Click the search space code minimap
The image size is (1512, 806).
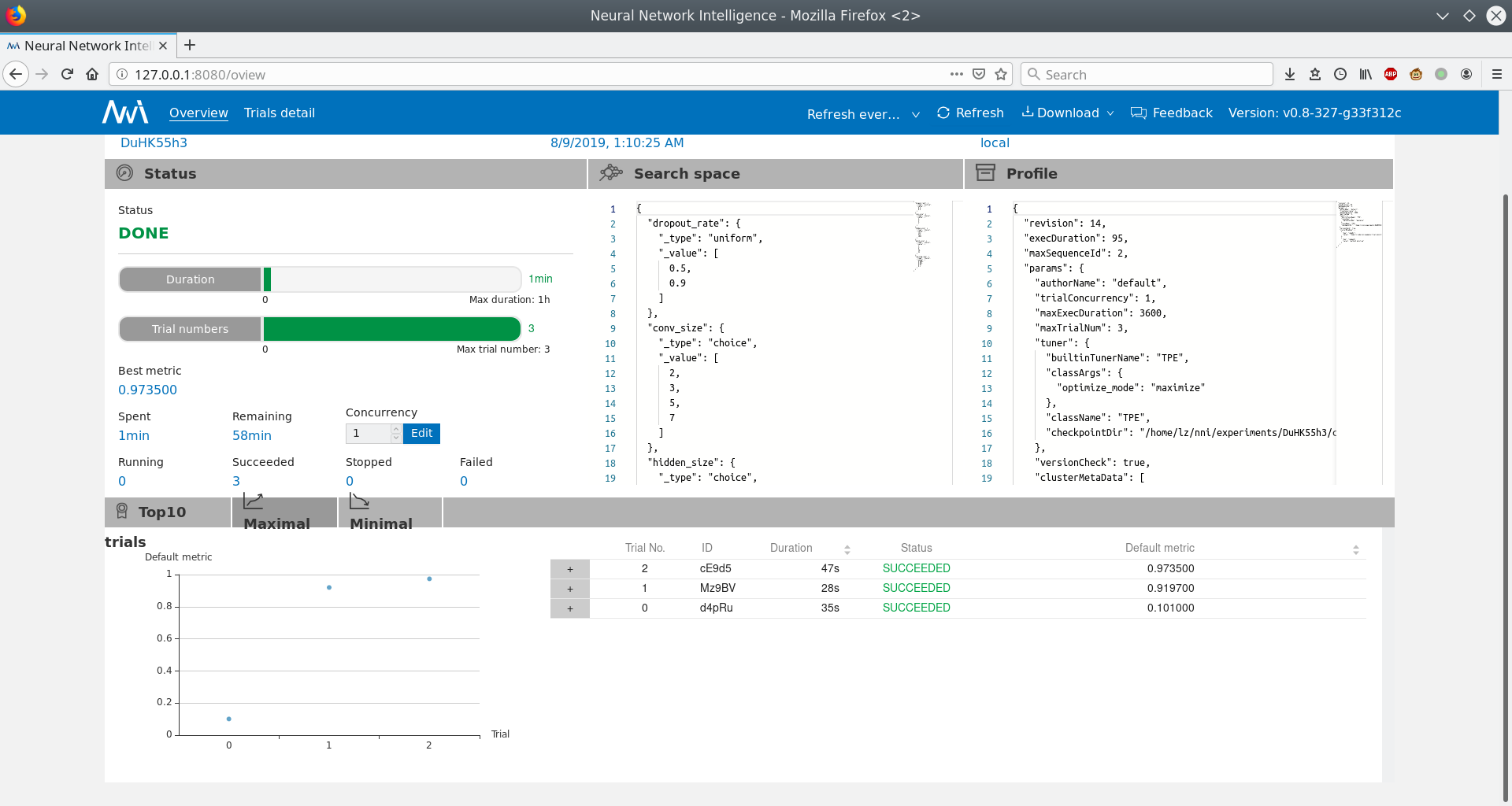coord(922,236)
